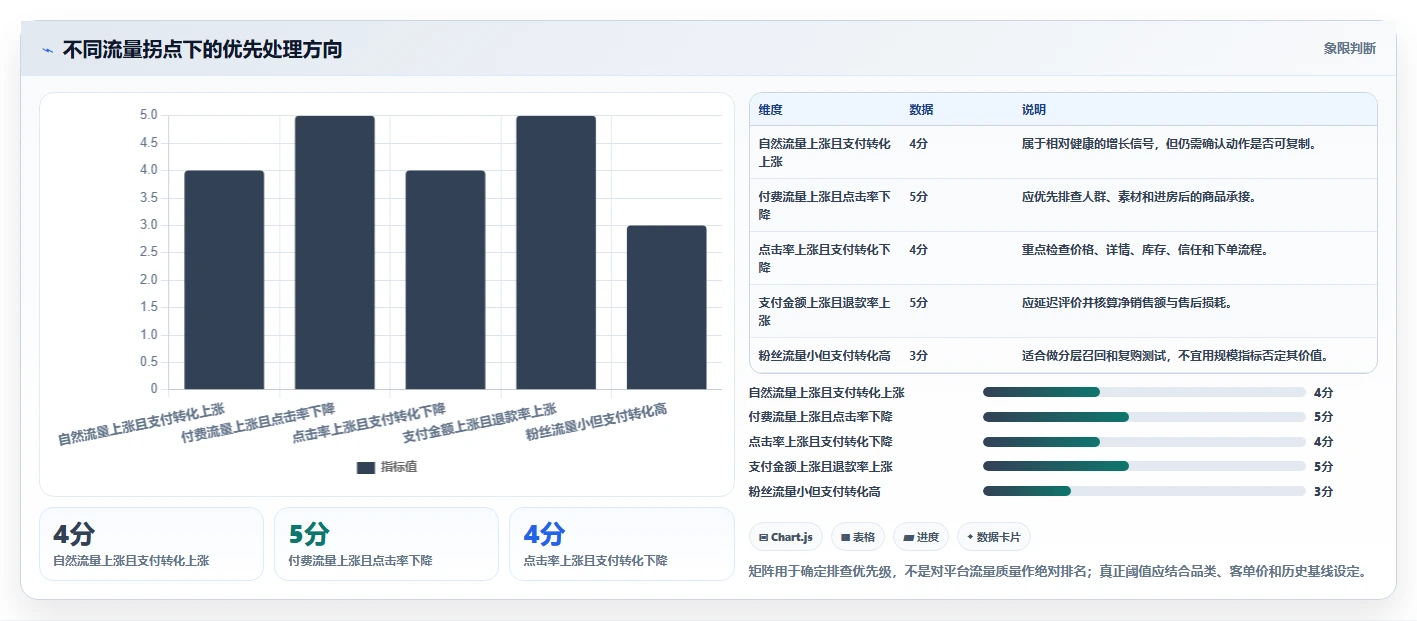This screenshot has height=621, width=1417.
Task: Click the 说明 column header
Action: (1034, 110)
